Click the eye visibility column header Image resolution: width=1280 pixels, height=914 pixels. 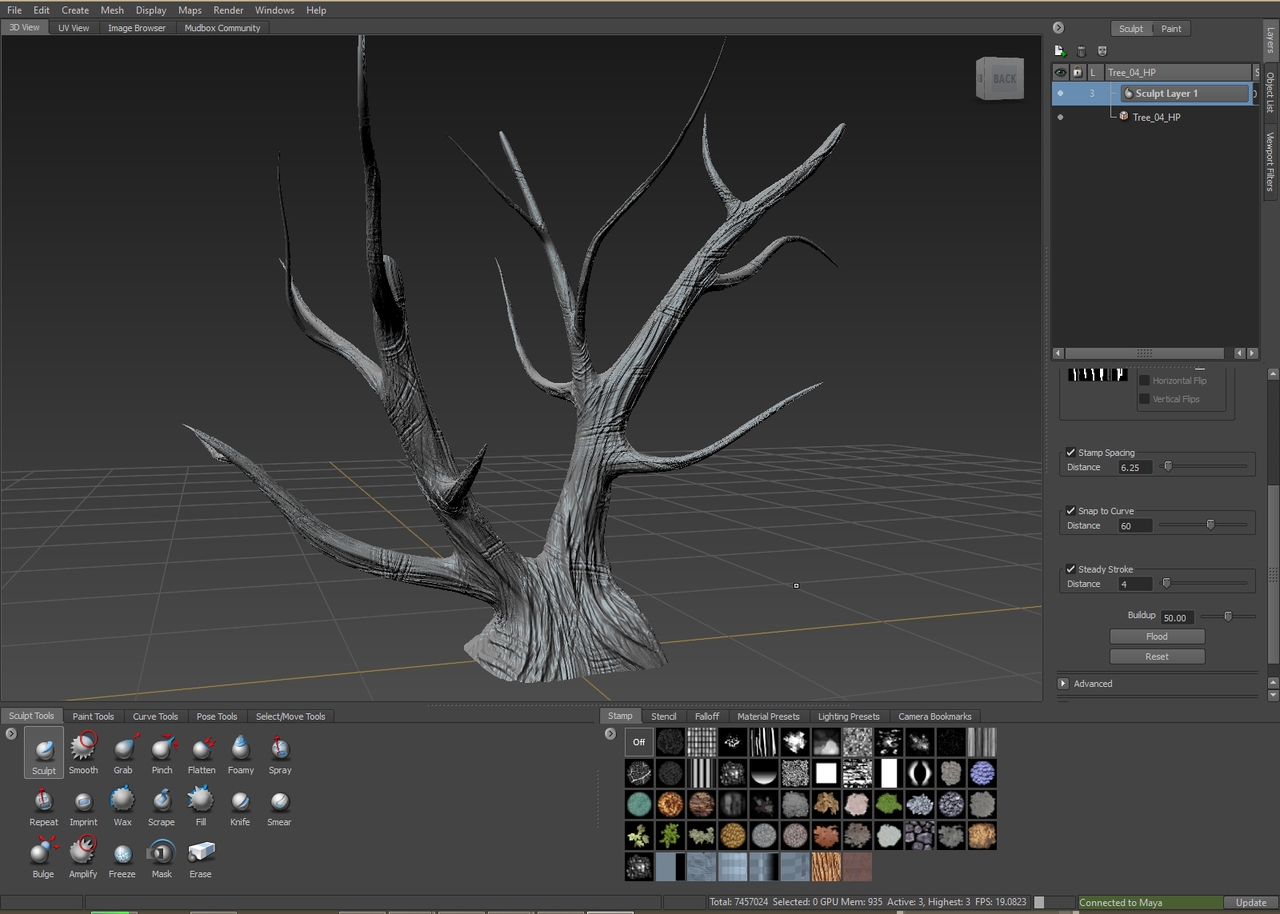point(1060,72)
